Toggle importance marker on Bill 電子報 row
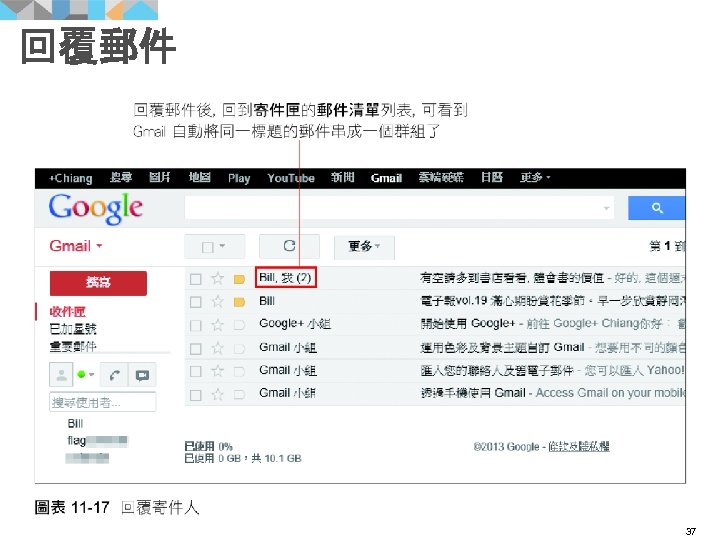This screenshot has height=540, width=720. tap(239, 302)
